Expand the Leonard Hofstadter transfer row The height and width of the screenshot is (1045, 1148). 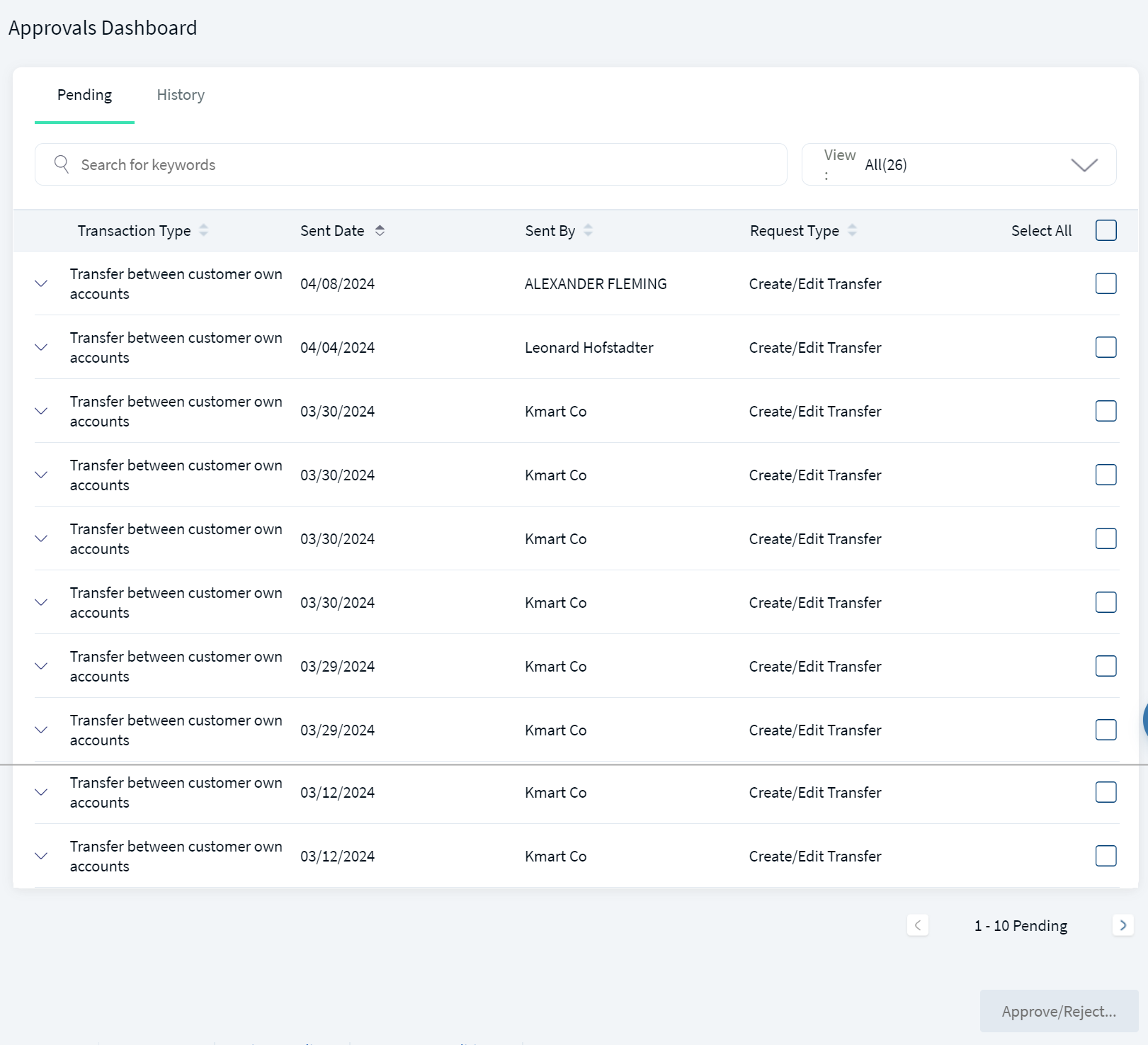point(41,347)
